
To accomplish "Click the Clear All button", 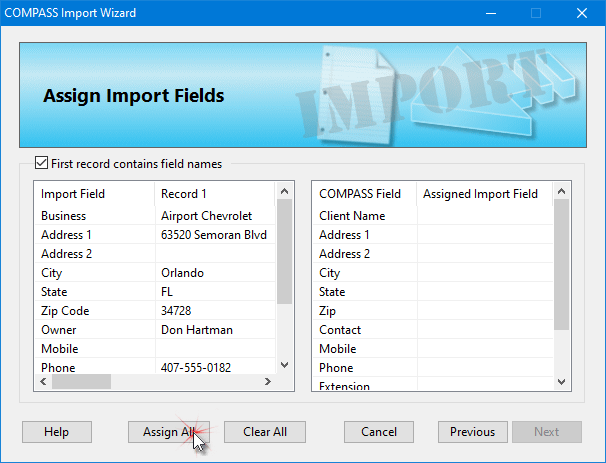I will point(265,432).
